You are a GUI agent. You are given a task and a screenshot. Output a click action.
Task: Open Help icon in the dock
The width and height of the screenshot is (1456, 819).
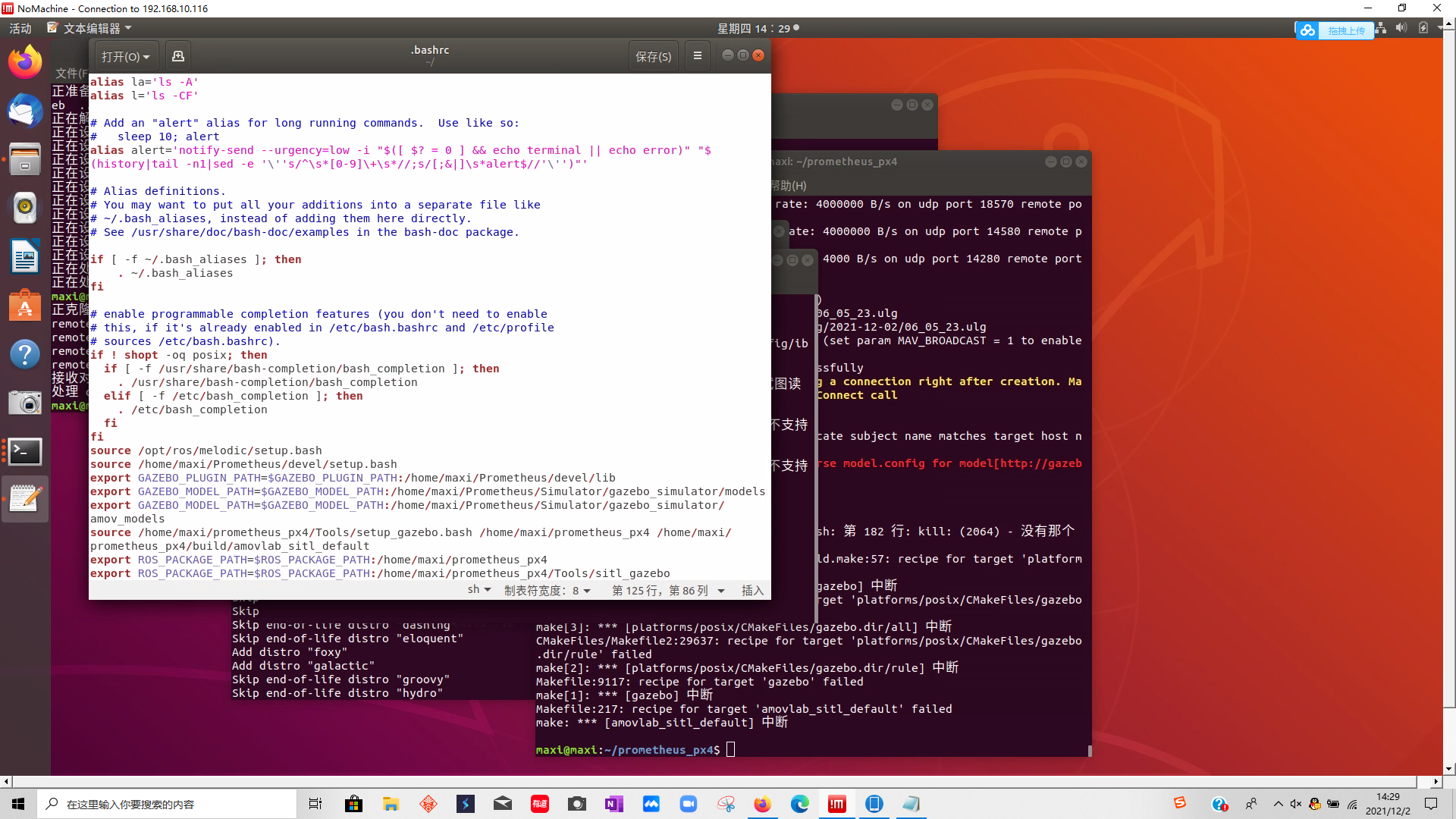click(x=25, y=354)
